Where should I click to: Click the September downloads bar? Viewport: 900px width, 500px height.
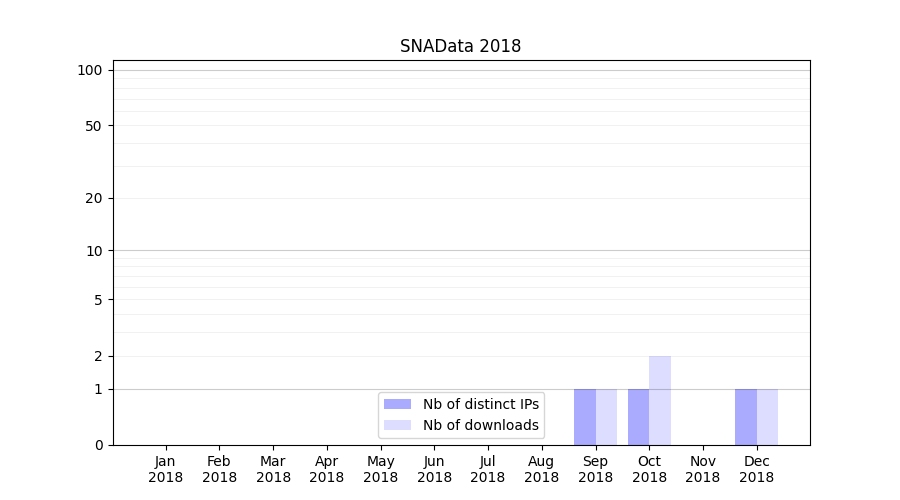click(606, 417)
